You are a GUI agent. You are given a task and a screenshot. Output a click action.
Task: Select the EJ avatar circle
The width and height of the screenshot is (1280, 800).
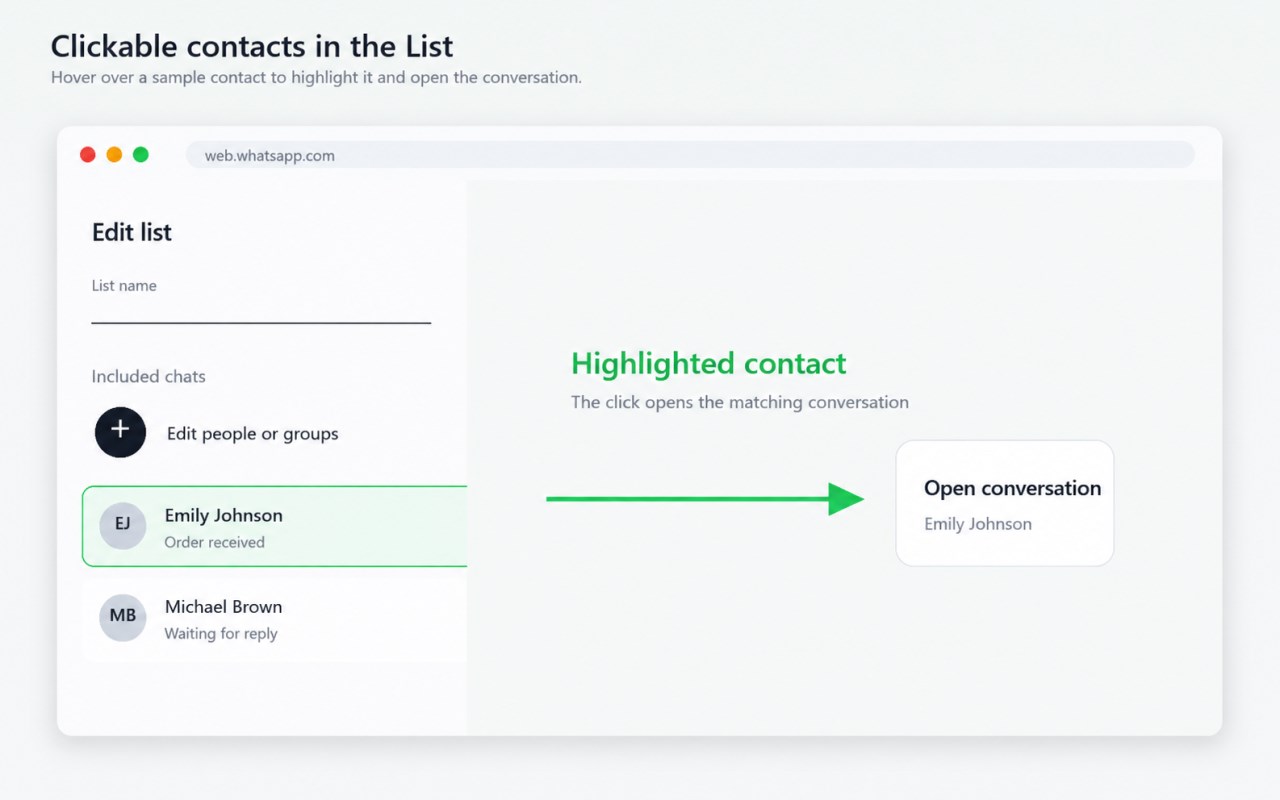(122, 526)
